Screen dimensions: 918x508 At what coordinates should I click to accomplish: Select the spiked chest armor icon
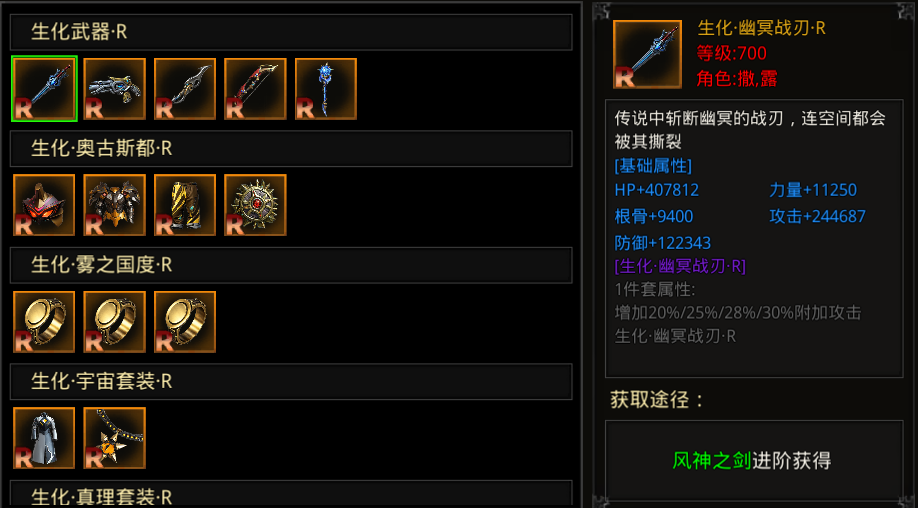pos(115,205)
